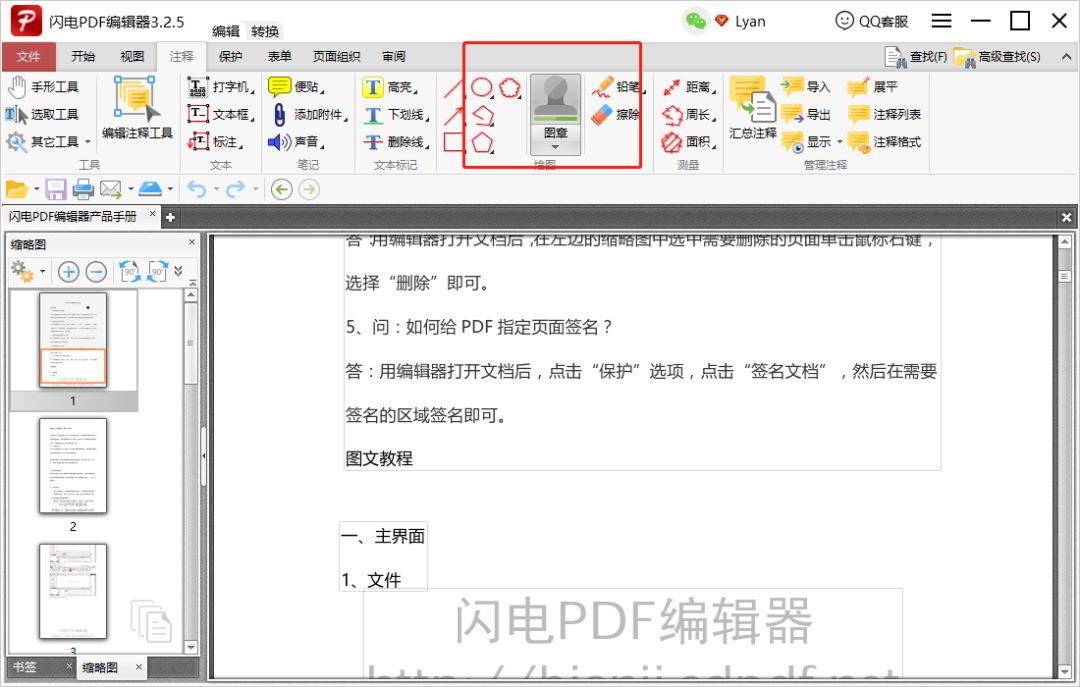1080x687 pixels.
Task: Select the cloud drawing shape
Action: 510,88
